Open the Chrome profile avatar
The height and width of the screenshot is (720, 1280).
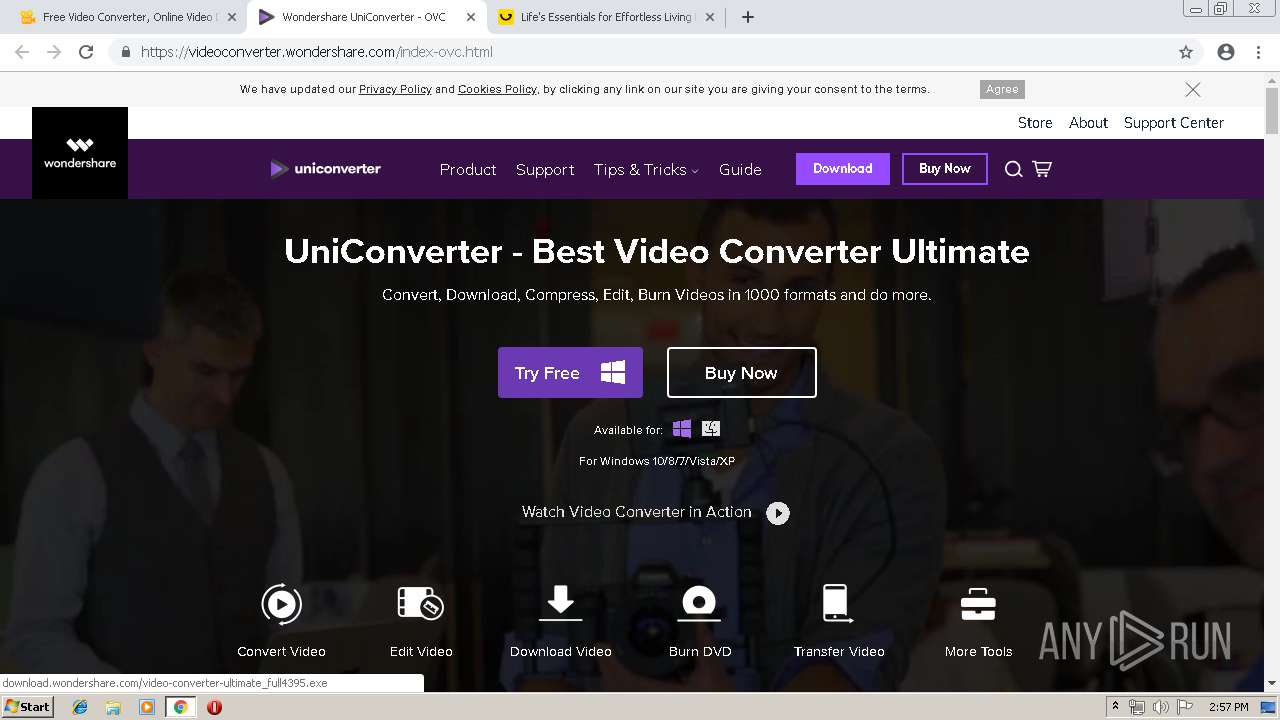pos(1226,52)
